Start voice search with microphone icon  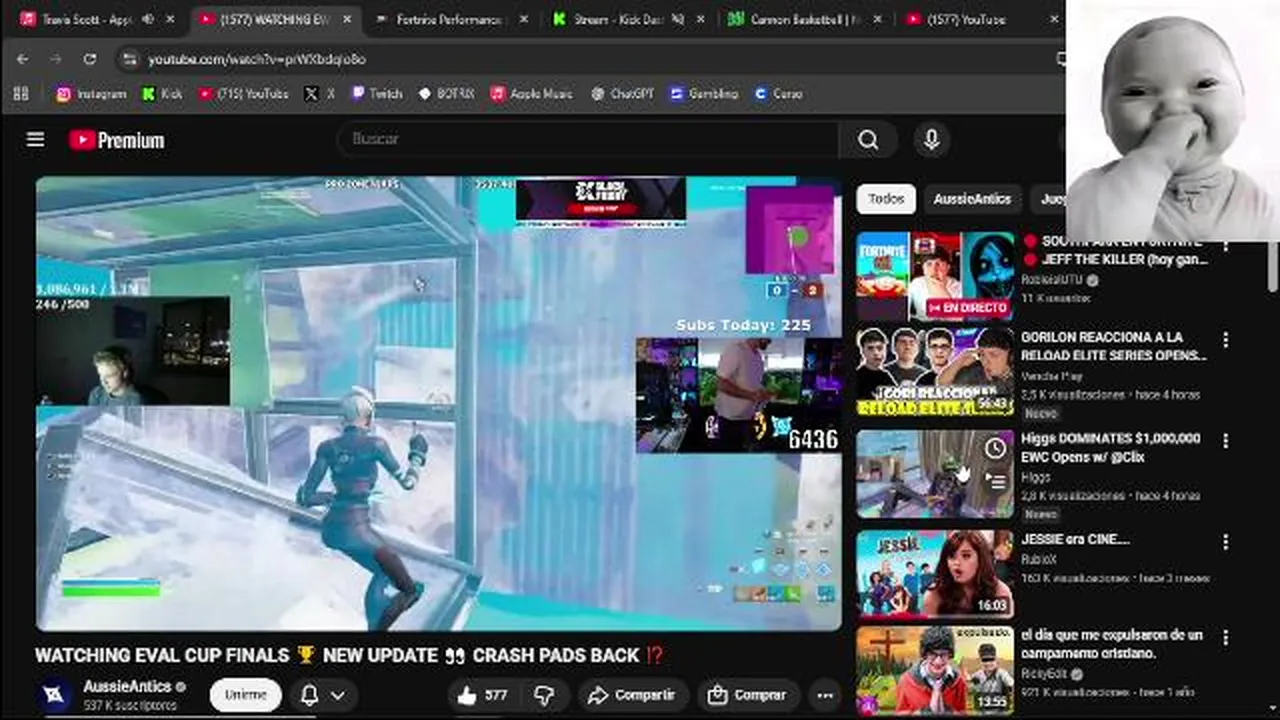(x=931, y=140)
